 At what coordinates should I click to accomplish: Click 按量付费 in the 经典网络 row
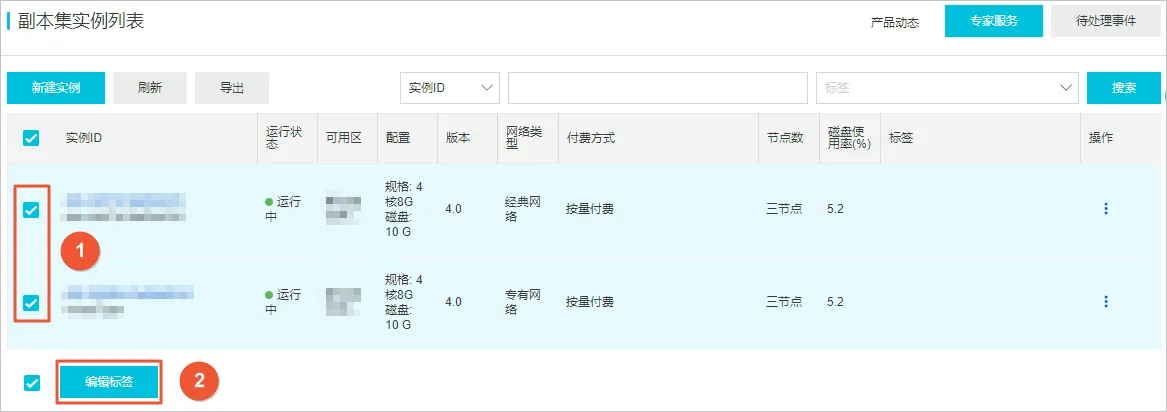point(590,209)
